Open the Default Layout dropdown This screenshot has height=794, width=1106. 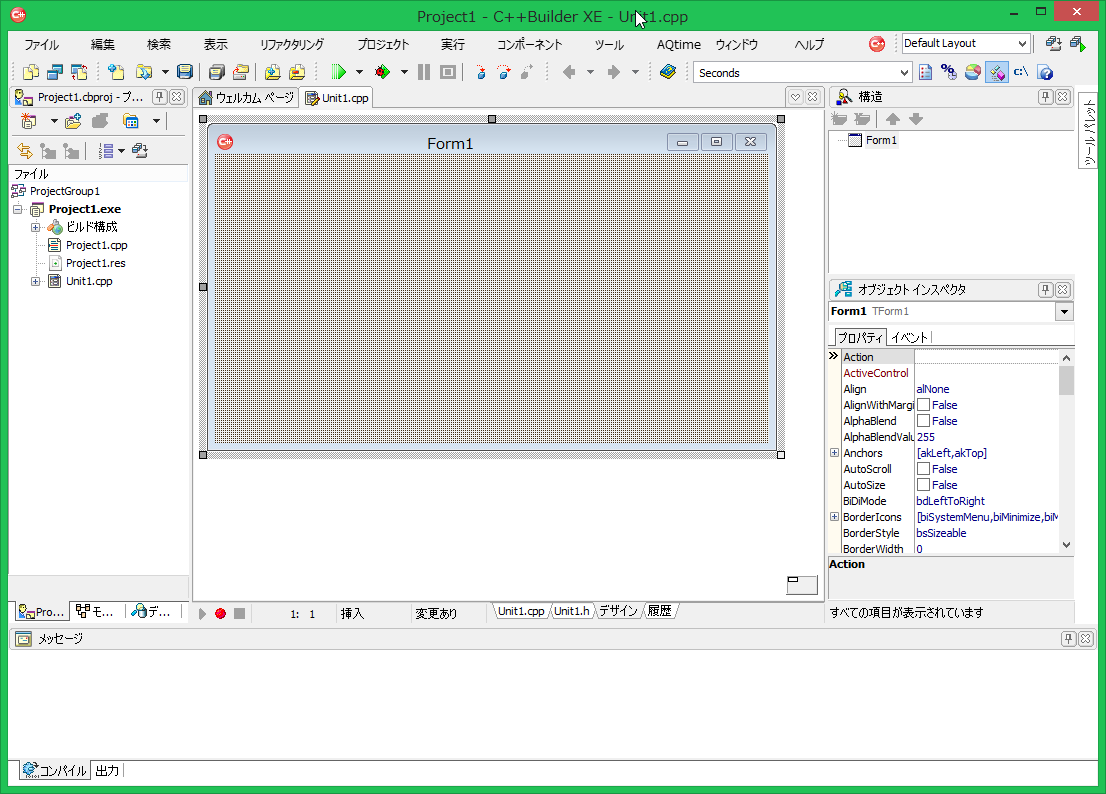click(1021, 44)
